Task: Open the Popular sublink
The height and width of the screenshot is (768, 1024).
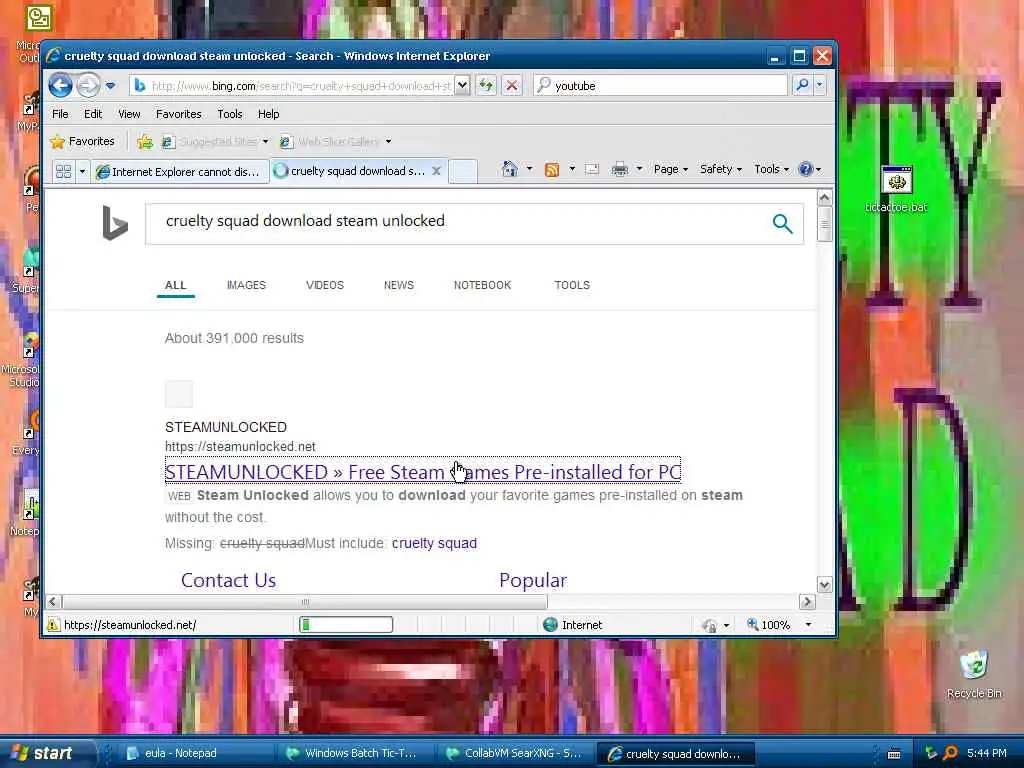Action: pos(533,580)
